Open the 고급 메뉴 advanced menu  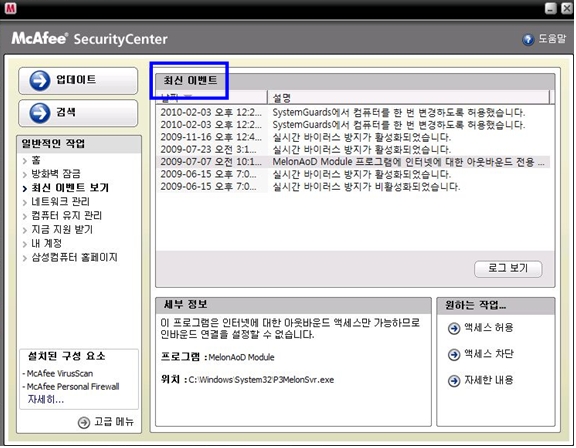coord(114,422)
